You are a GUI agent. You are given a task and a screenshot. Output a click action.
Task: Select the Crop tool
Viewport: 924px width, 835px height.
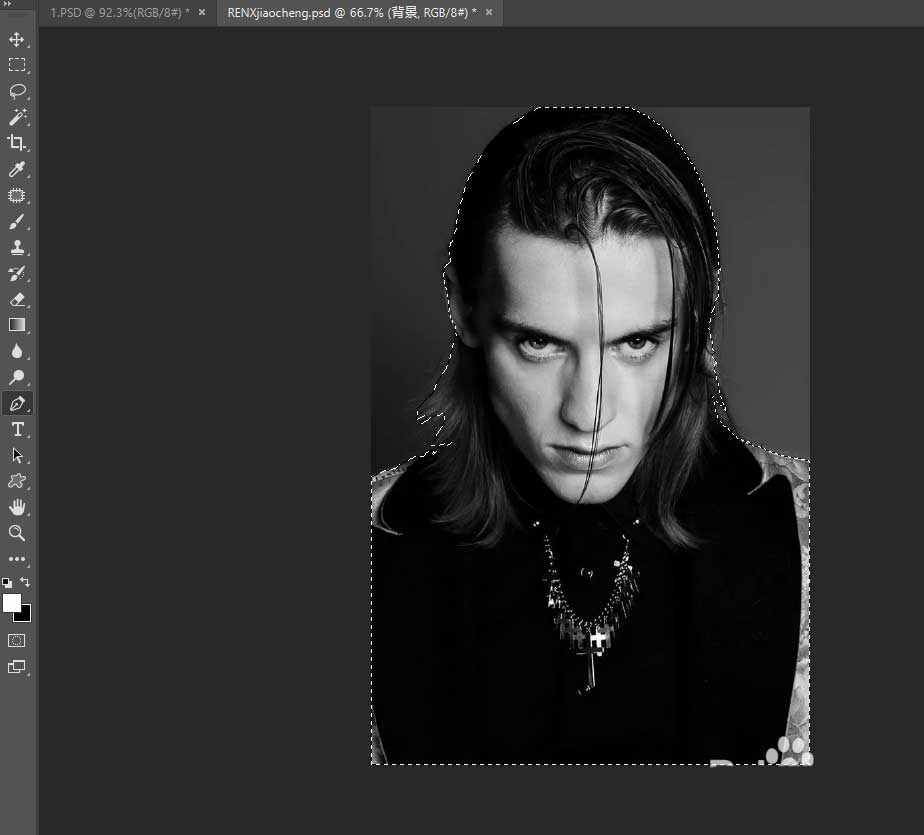pyautogui.click(x=16, y=143)
